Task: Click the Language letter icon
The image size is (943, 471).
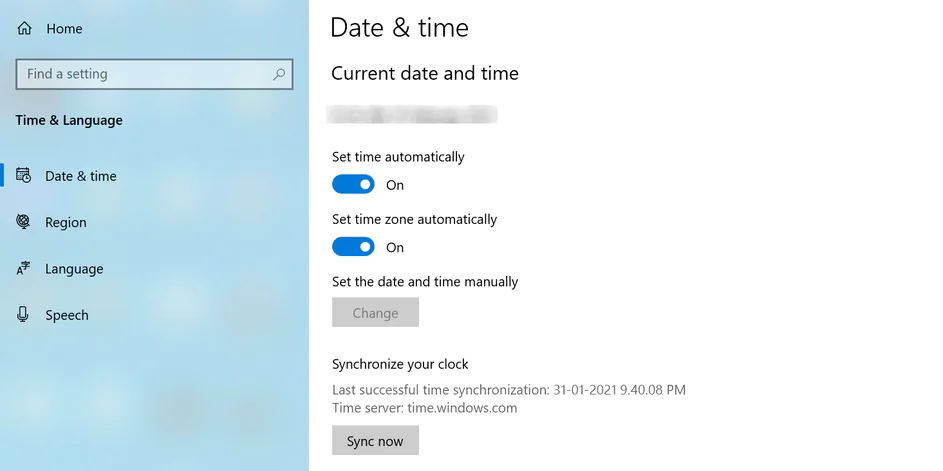Action: (x=24, y=269)
